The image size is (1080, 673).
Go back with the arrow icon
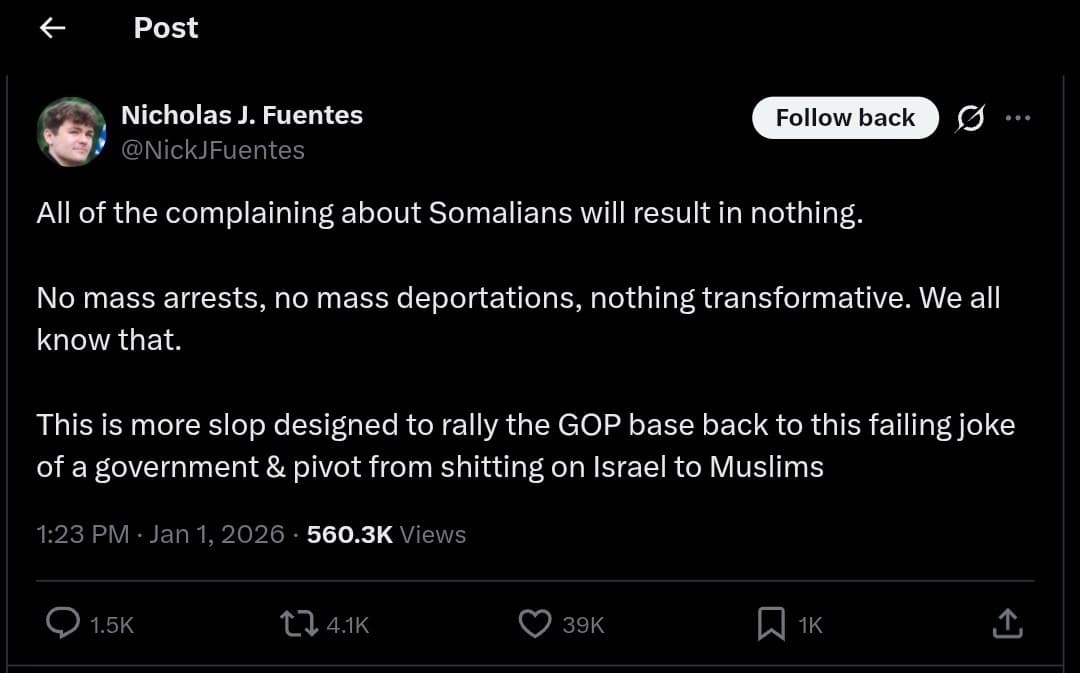pyautogui.click(x=51, y=27)
